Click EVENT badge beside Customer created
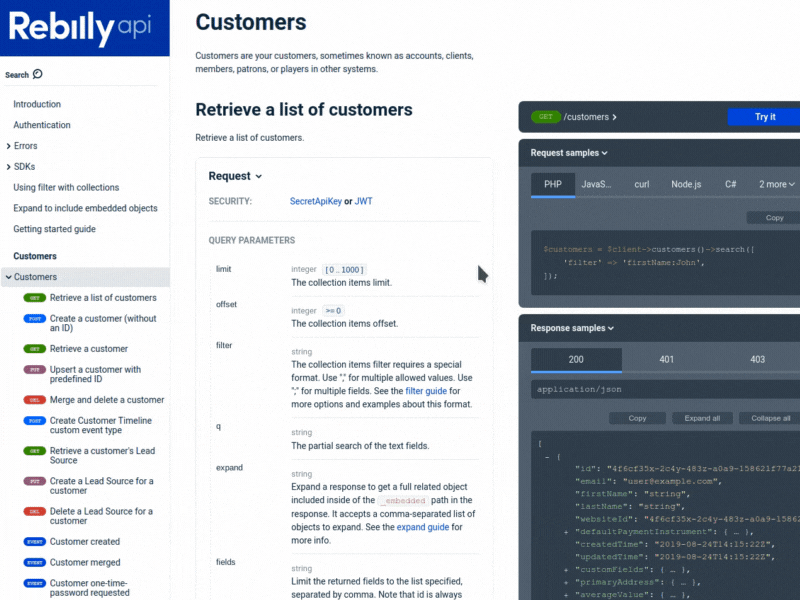This screenshot has height=600, width=800. [x=35, y=542]
